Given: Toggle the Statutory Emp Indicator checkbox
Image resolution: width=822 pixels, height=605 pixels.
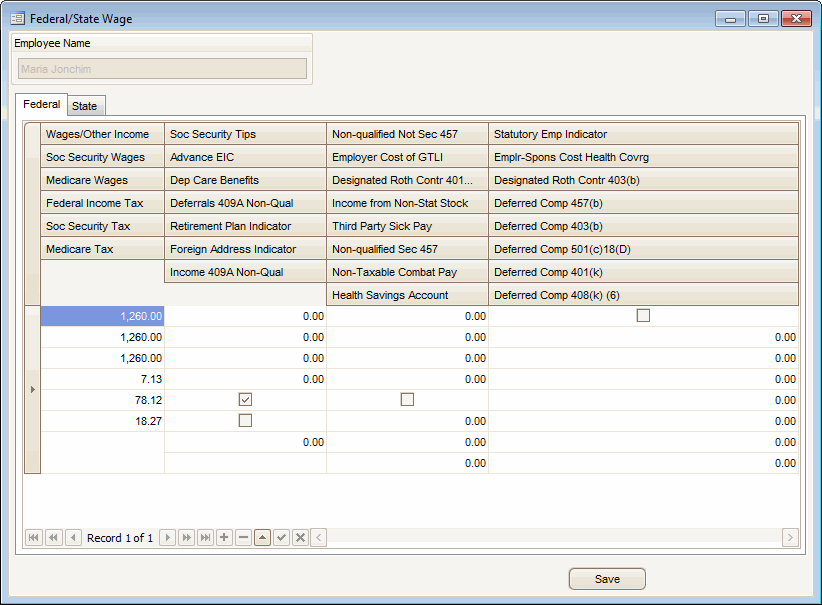Looking at the screenshot, I should [643, 316].
